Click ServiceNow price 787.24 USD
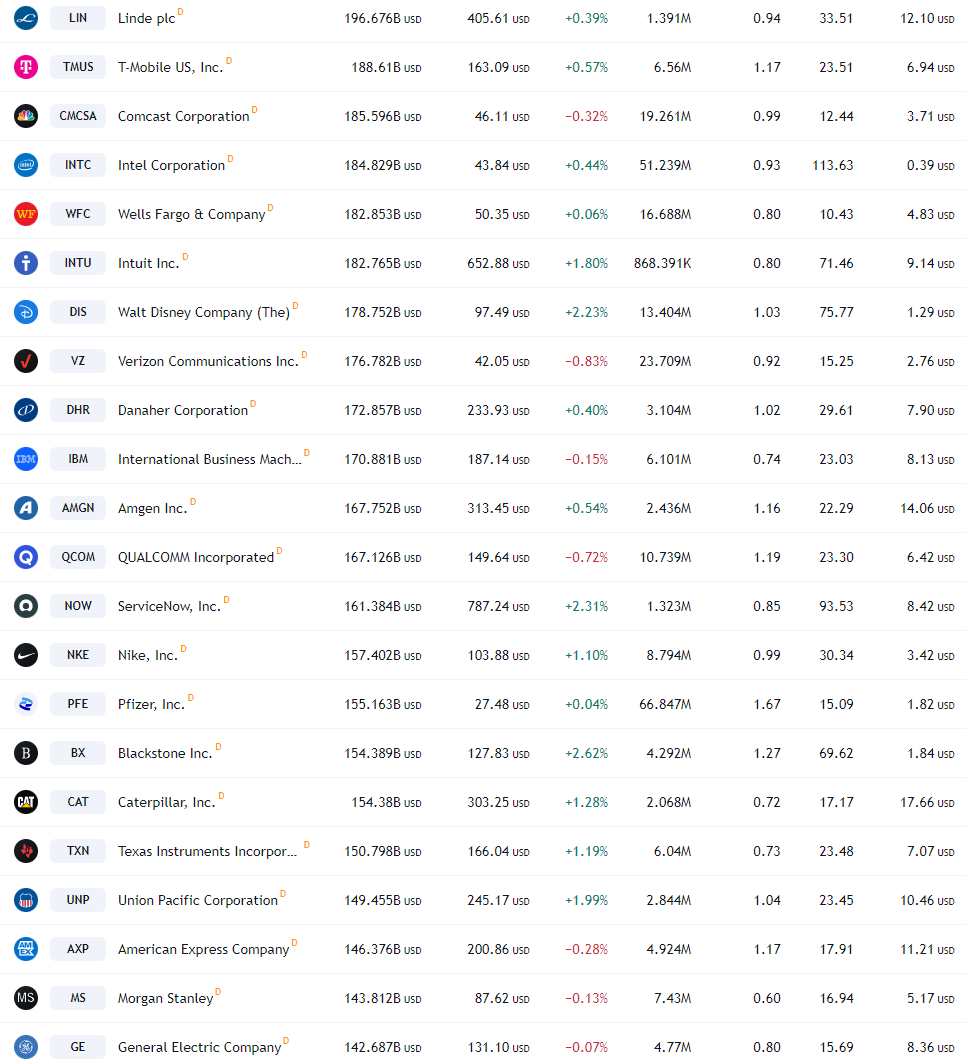 pyautogui.click(x=498, y=607)
